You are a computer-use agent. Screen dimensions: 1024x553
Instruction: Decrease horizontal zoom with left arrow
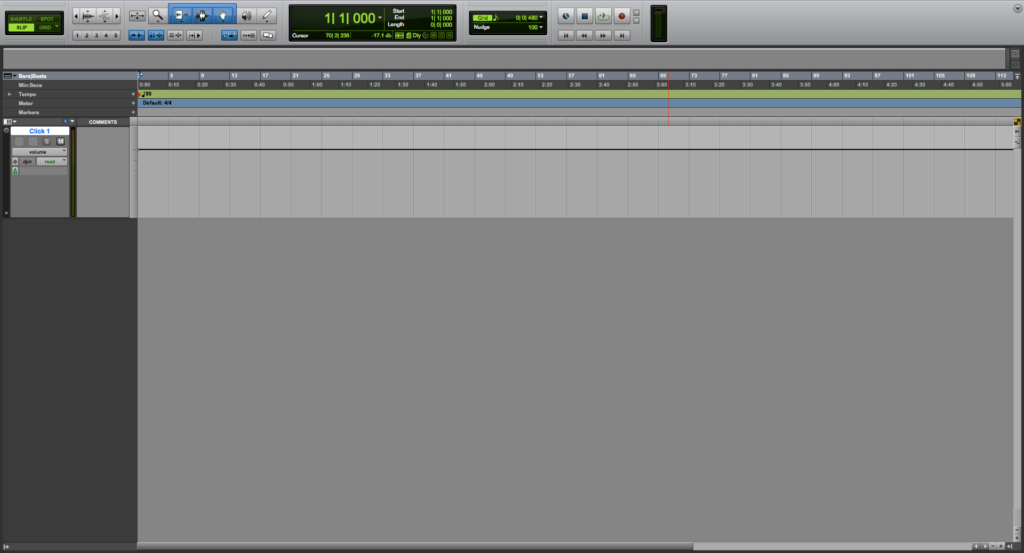[x=76, y=15]
